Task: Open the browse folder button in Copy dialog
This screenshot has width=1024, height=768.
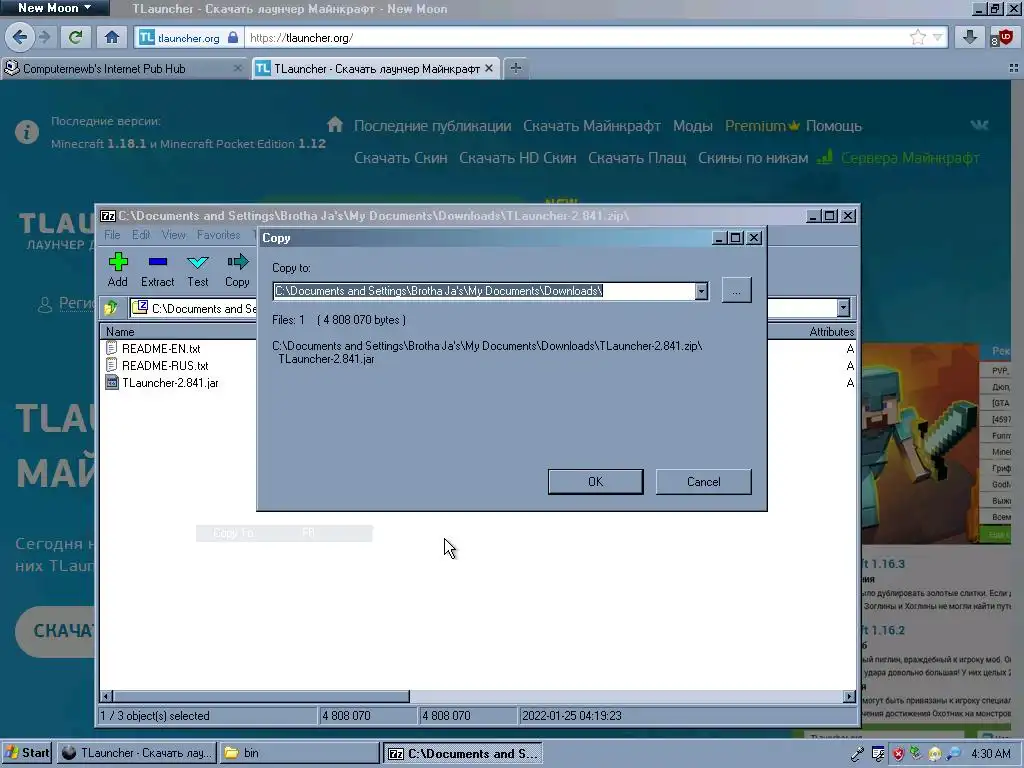Action: click(x=736, y=291)
